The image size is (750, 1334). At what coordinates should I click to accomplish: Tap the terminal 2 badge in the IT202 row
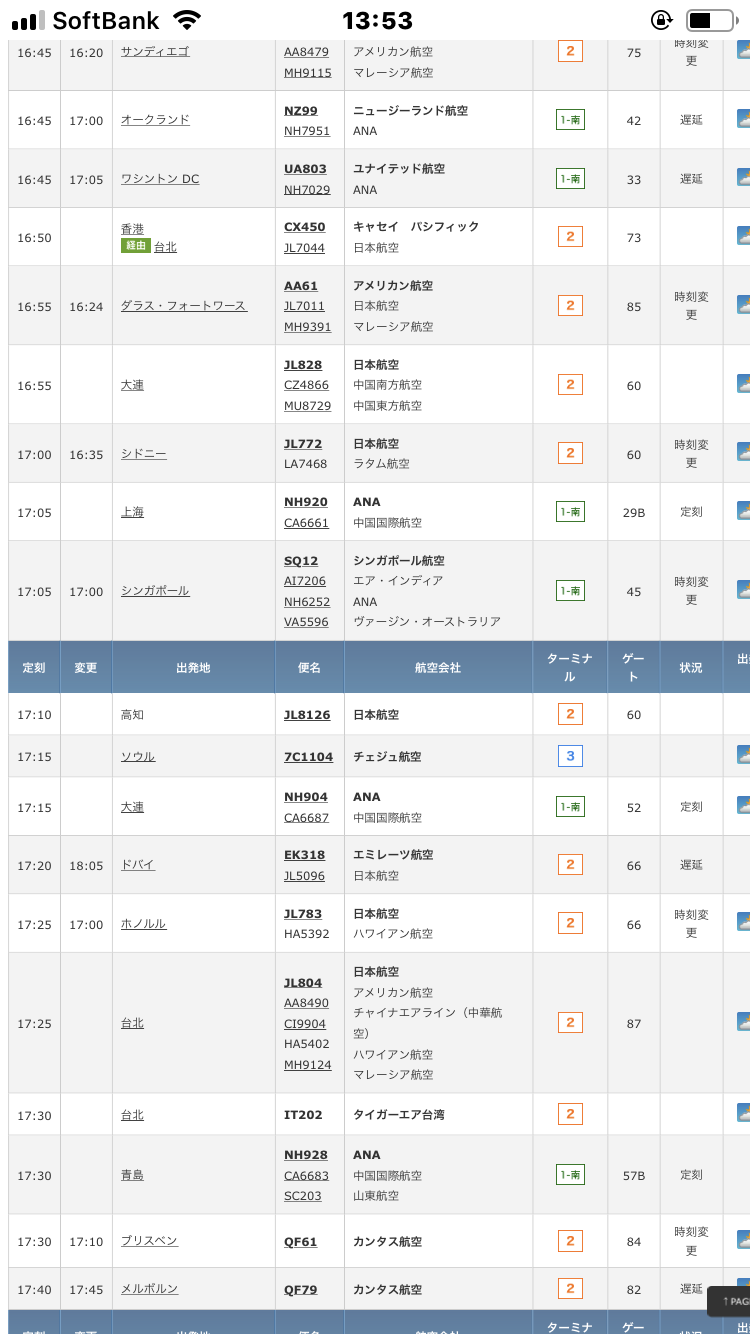click(570, 1114)
